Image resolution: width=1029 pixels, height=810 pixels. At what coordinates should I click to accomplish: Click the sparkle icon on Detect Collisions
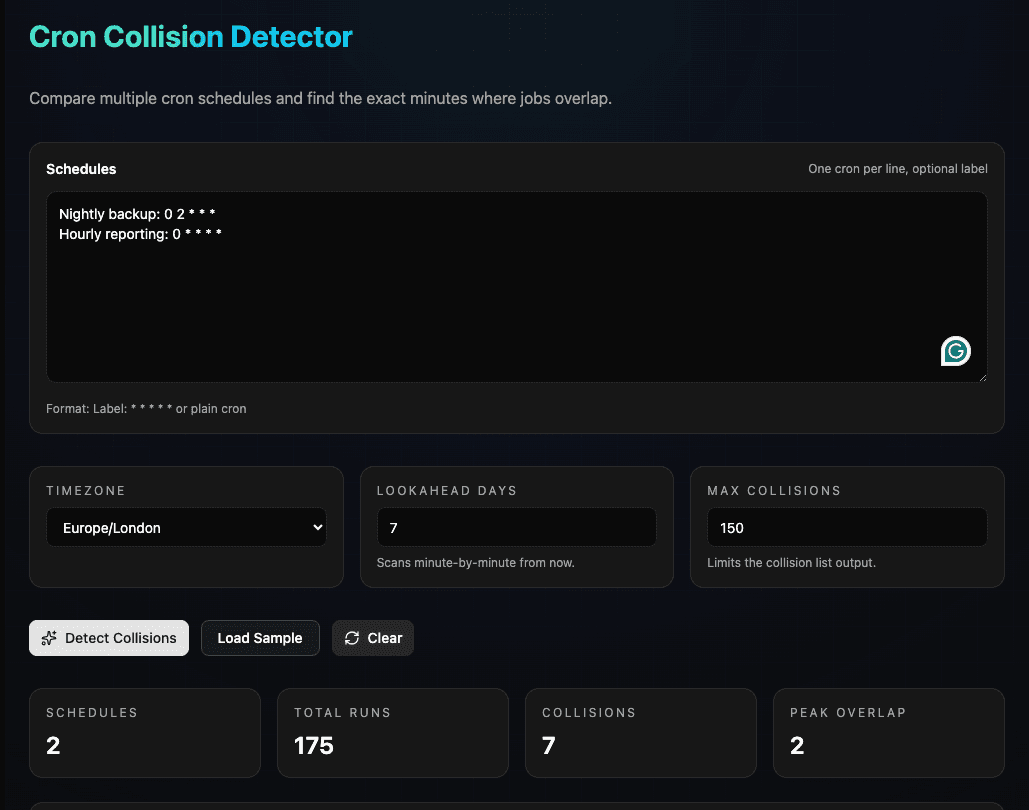point(49,637)
